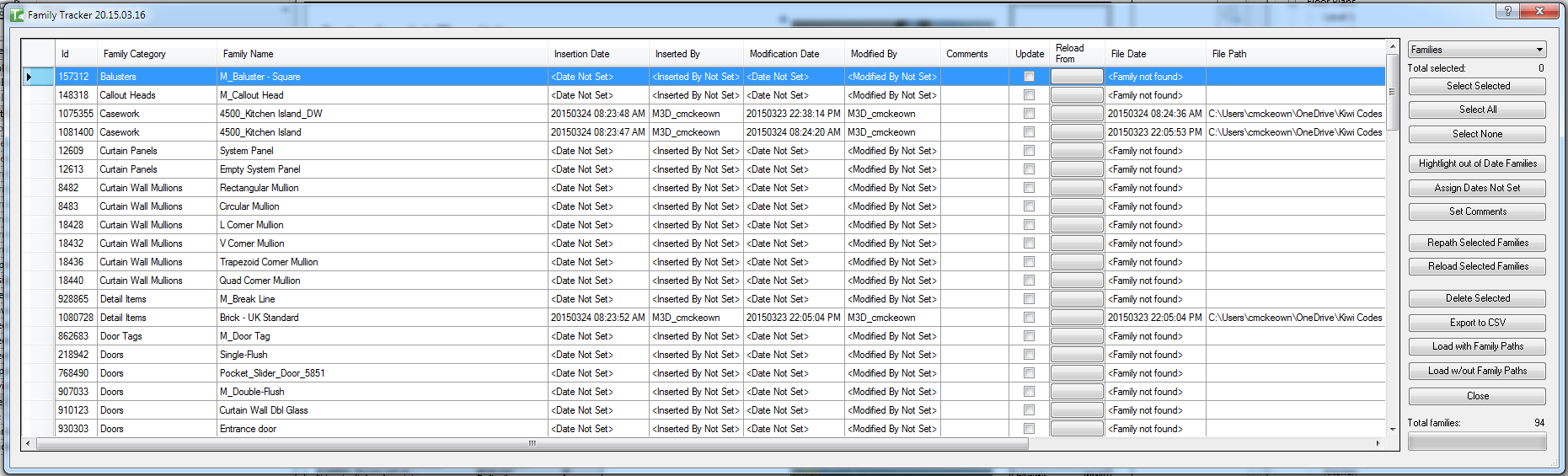Sort by Family Name column header
The image size is (1568, 476).
pos(249,54)
